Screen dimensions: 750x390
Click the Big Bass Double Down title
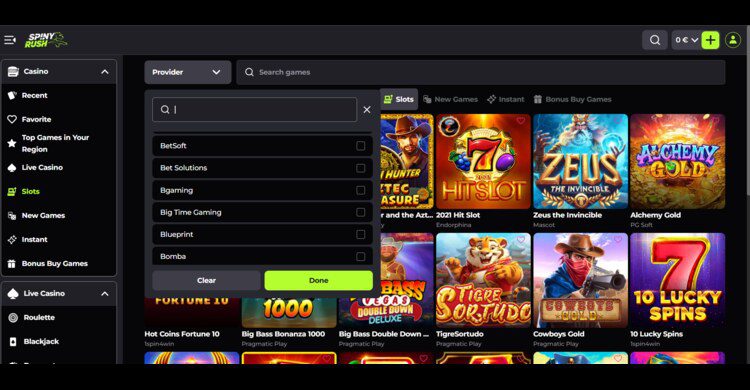tap(384, 334)
